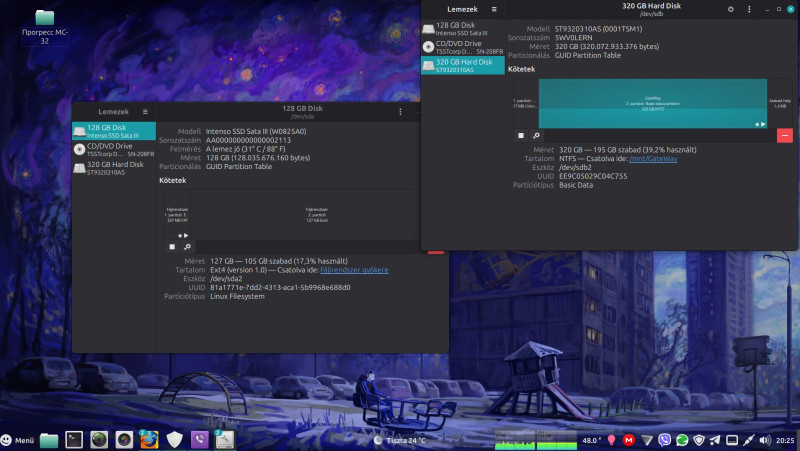Click stop/unmount button in 128 GB Disk window

172,246
